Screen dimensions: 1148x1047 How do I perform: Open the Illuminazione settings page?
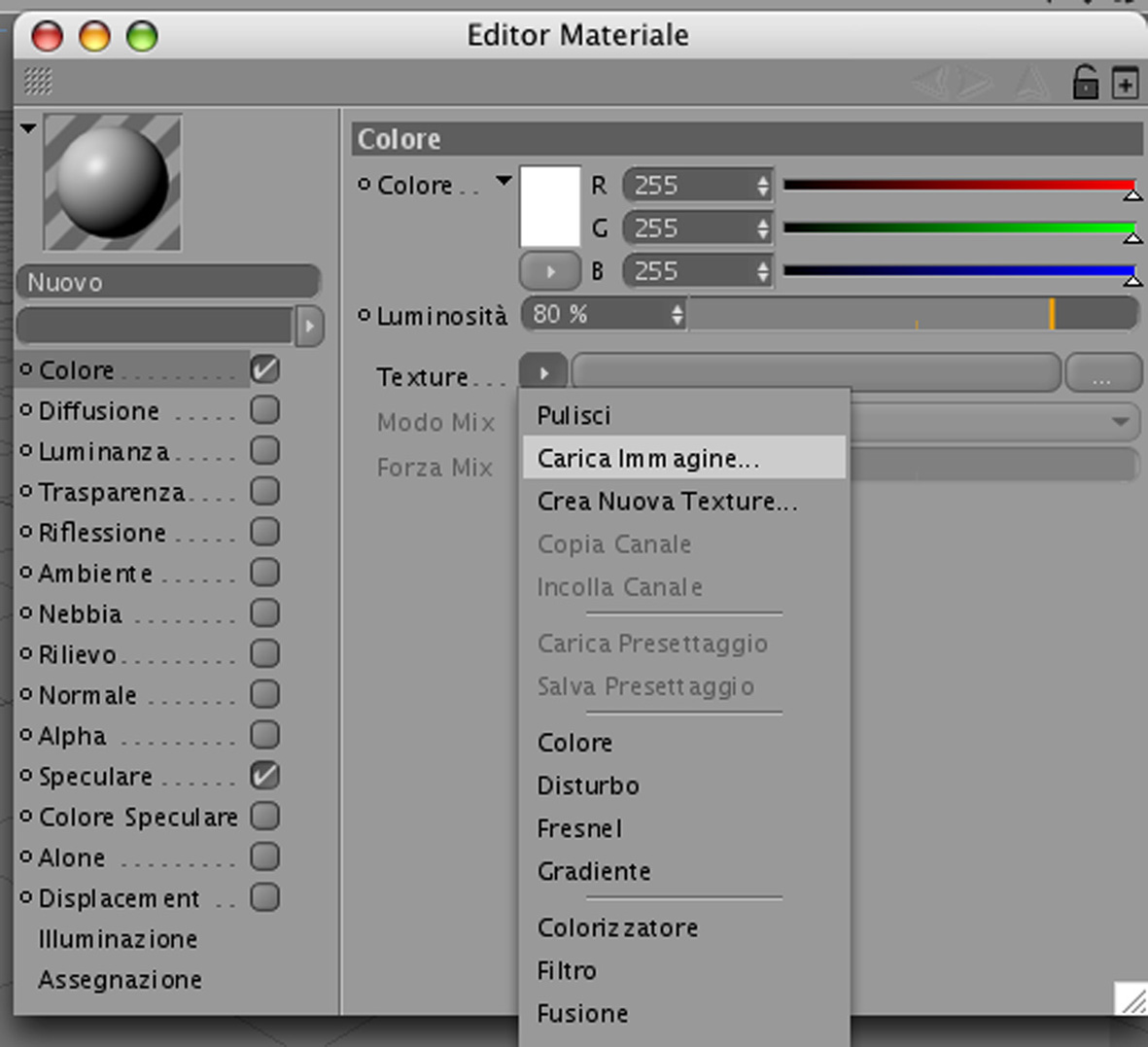118,939
